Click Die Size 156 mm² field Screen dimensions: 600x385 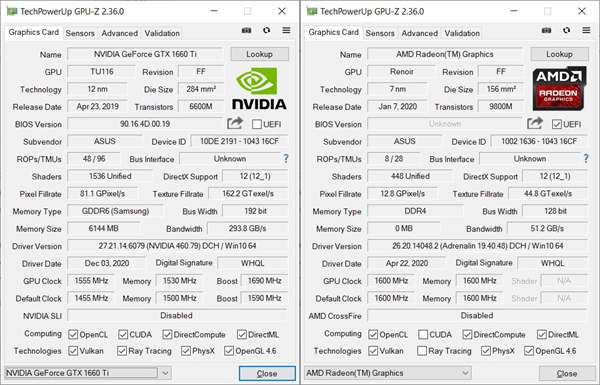tap(501, 89)
